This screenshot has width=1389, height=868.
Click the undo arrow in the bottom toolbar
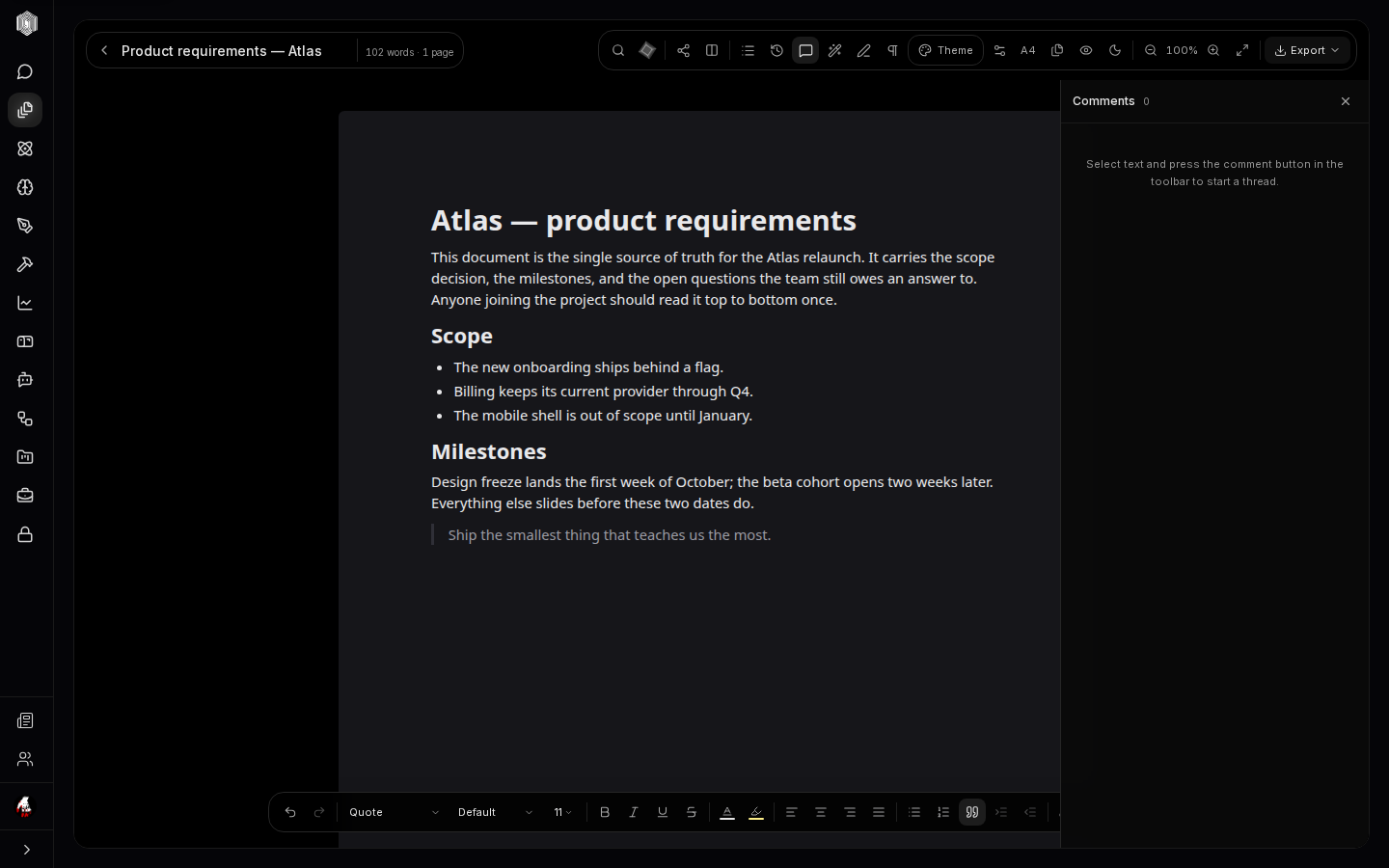(290, 812)
